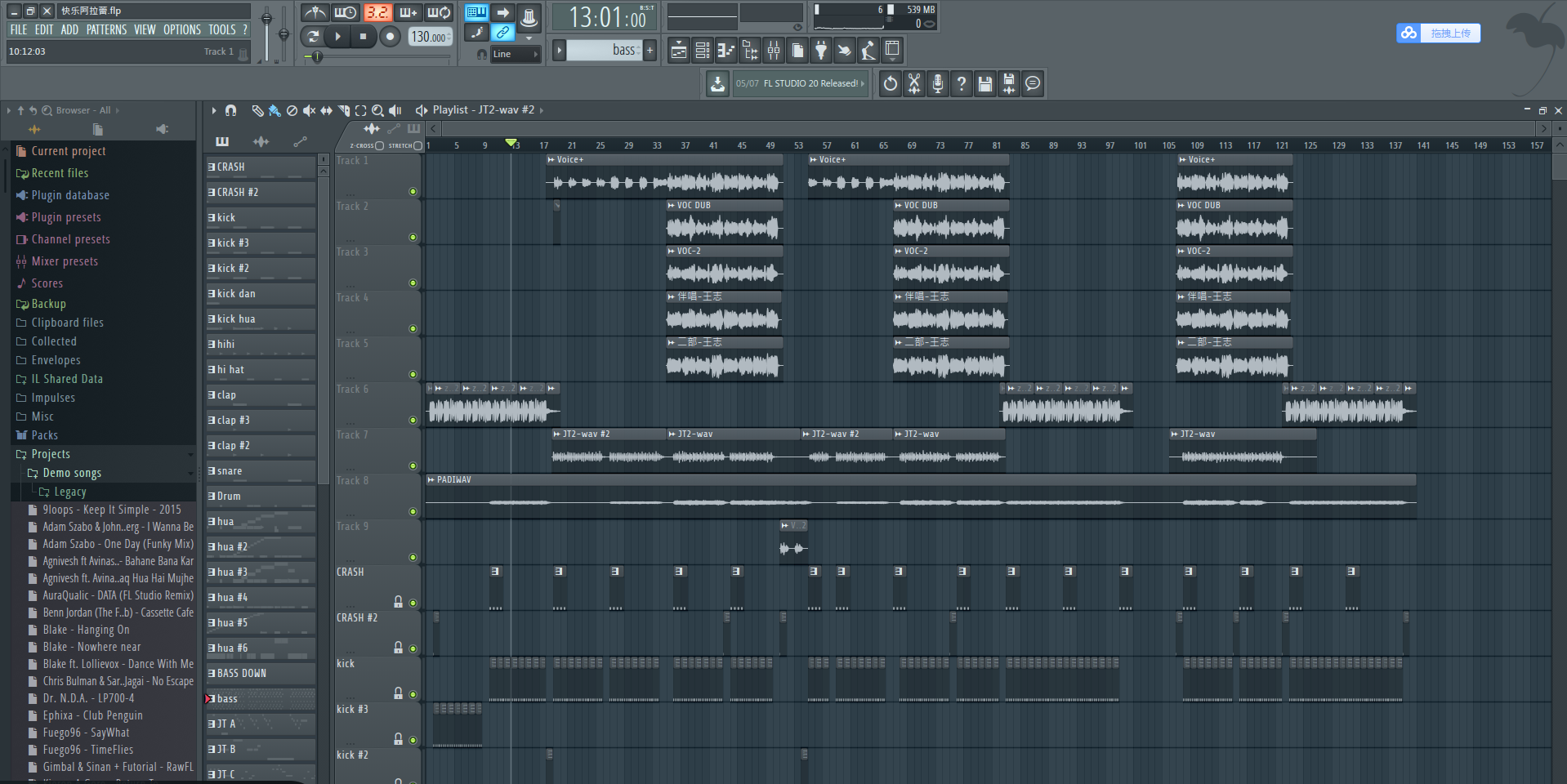Open the PATTERNS menu

click(x=106, y=29)
